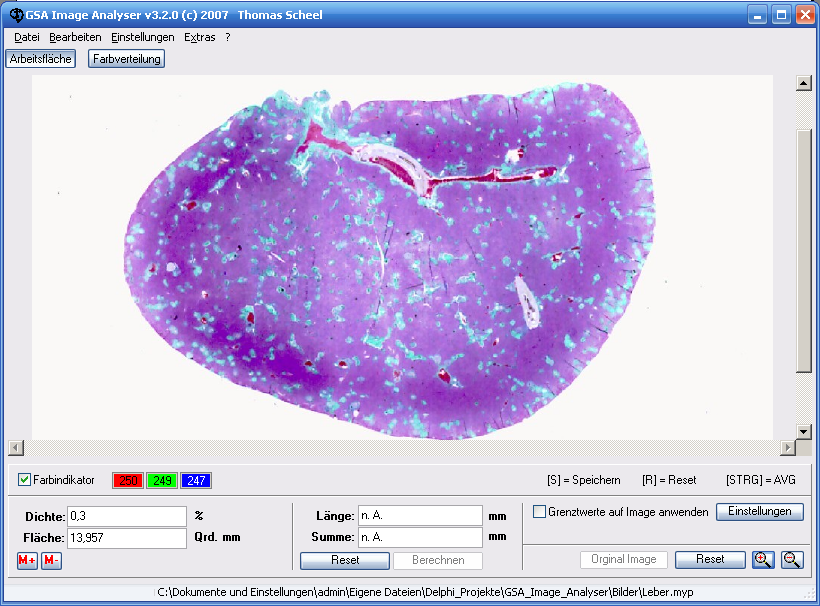Screen dimensions: 820x606
Task: Click the M- memory subtract button
Action: (x=51, y=561)
